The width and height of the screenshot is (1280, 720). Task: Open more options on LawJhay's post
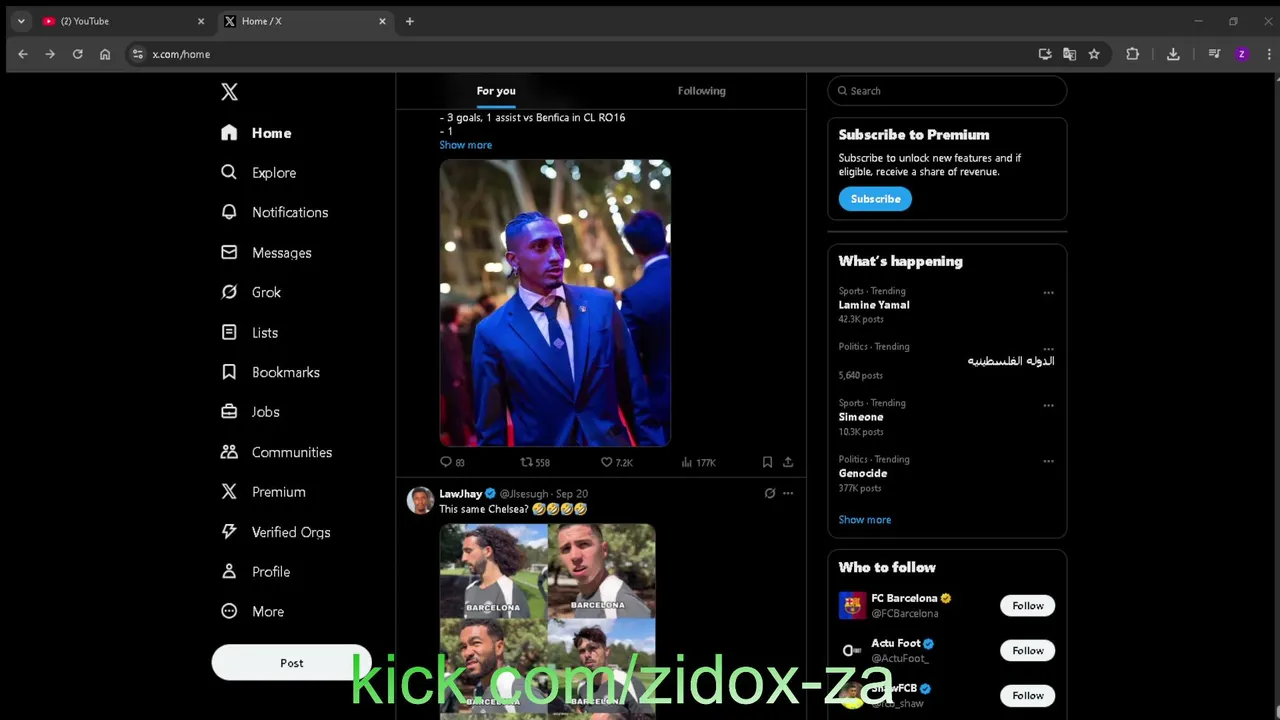[x=788, y=493]
